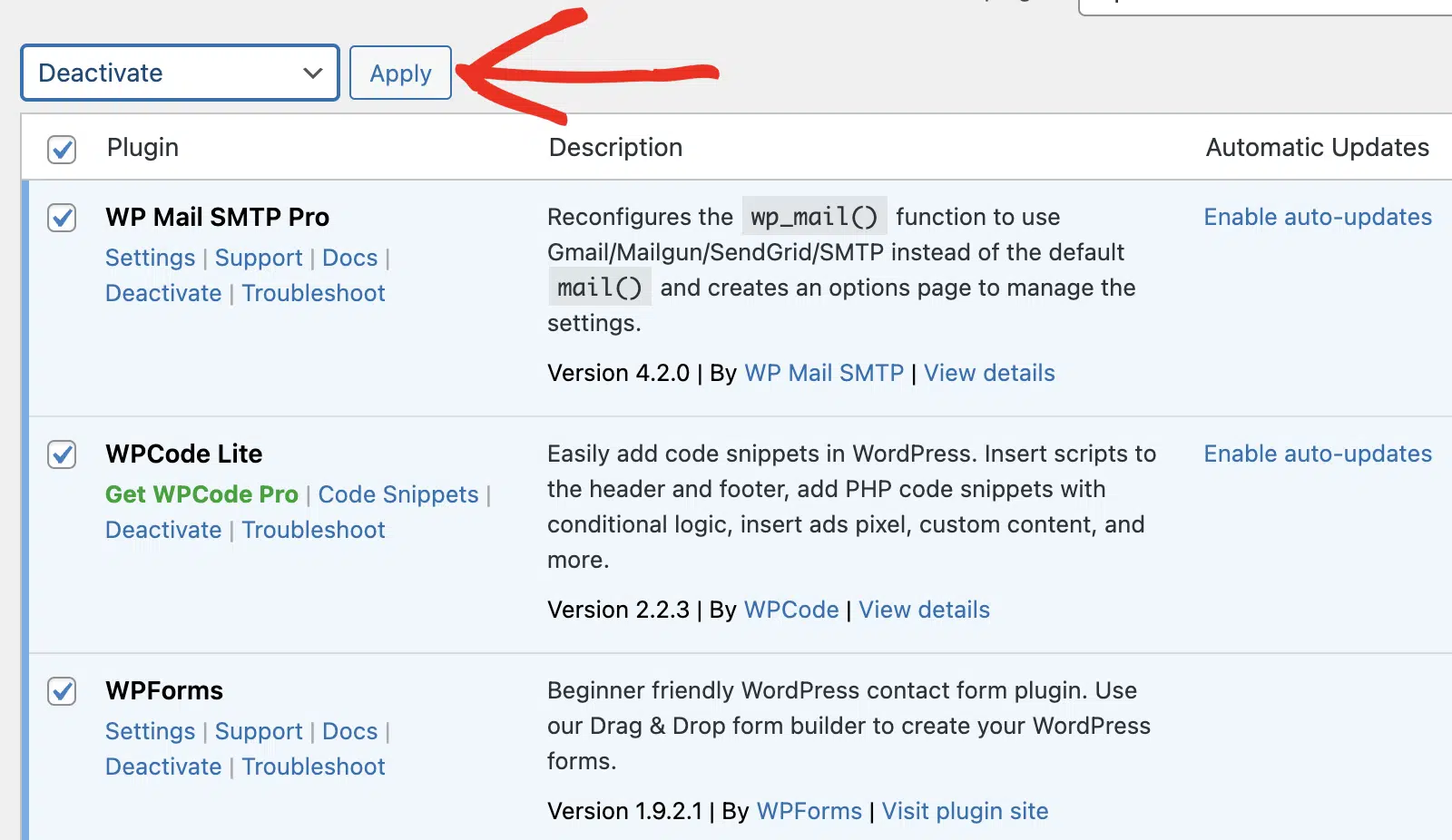Uncheck the WPForms checkbox
This screenshot has height=840, width=1452.
[x=62, y=691]
